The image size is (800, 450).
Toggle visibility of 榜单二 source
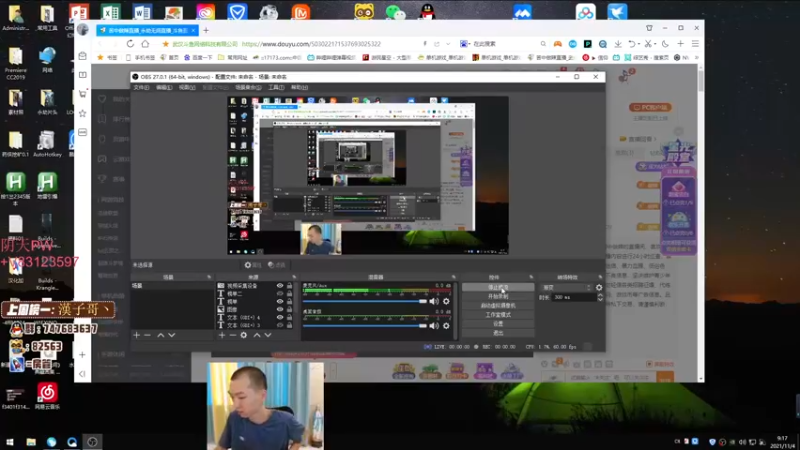pyautogui.click(x=280, y=293)
